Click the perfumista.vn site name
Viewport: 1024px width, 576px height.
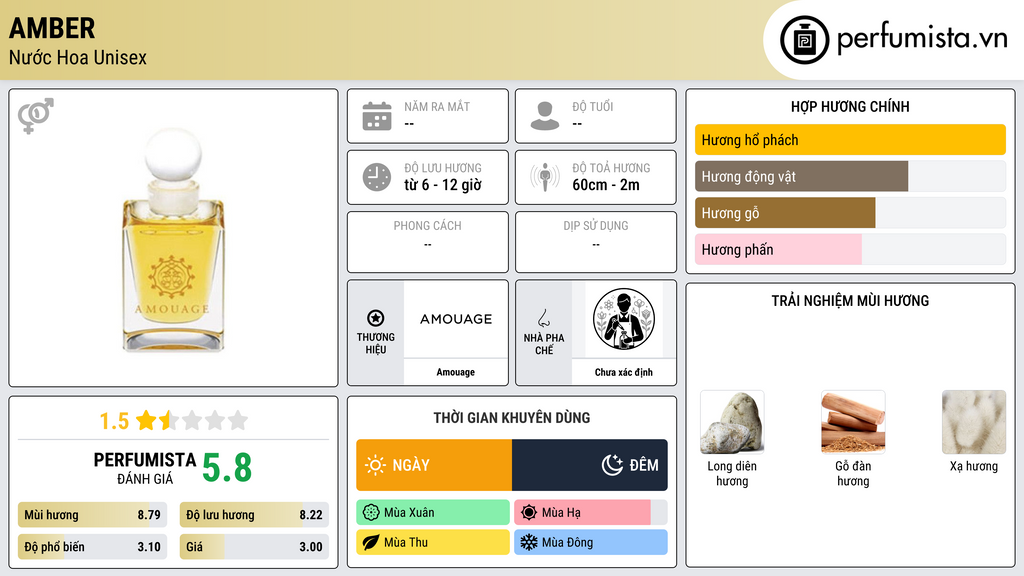pyautogui.click(x=922, y=39)
